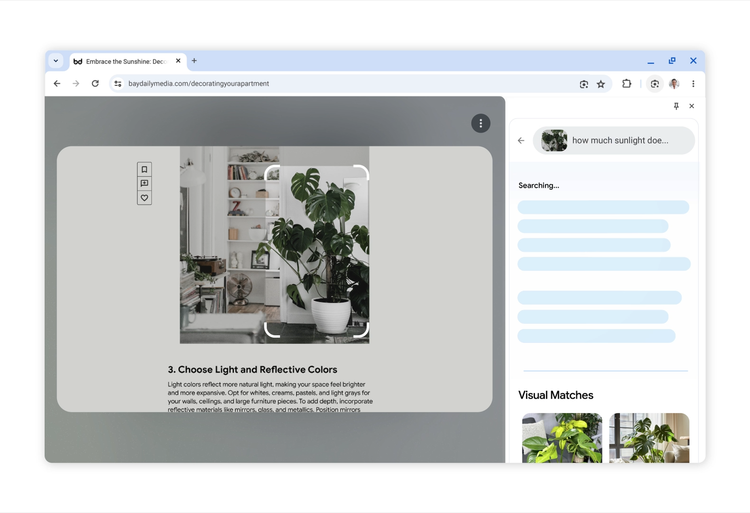Select the 'Embrace the Sunshine' tab

124,61
